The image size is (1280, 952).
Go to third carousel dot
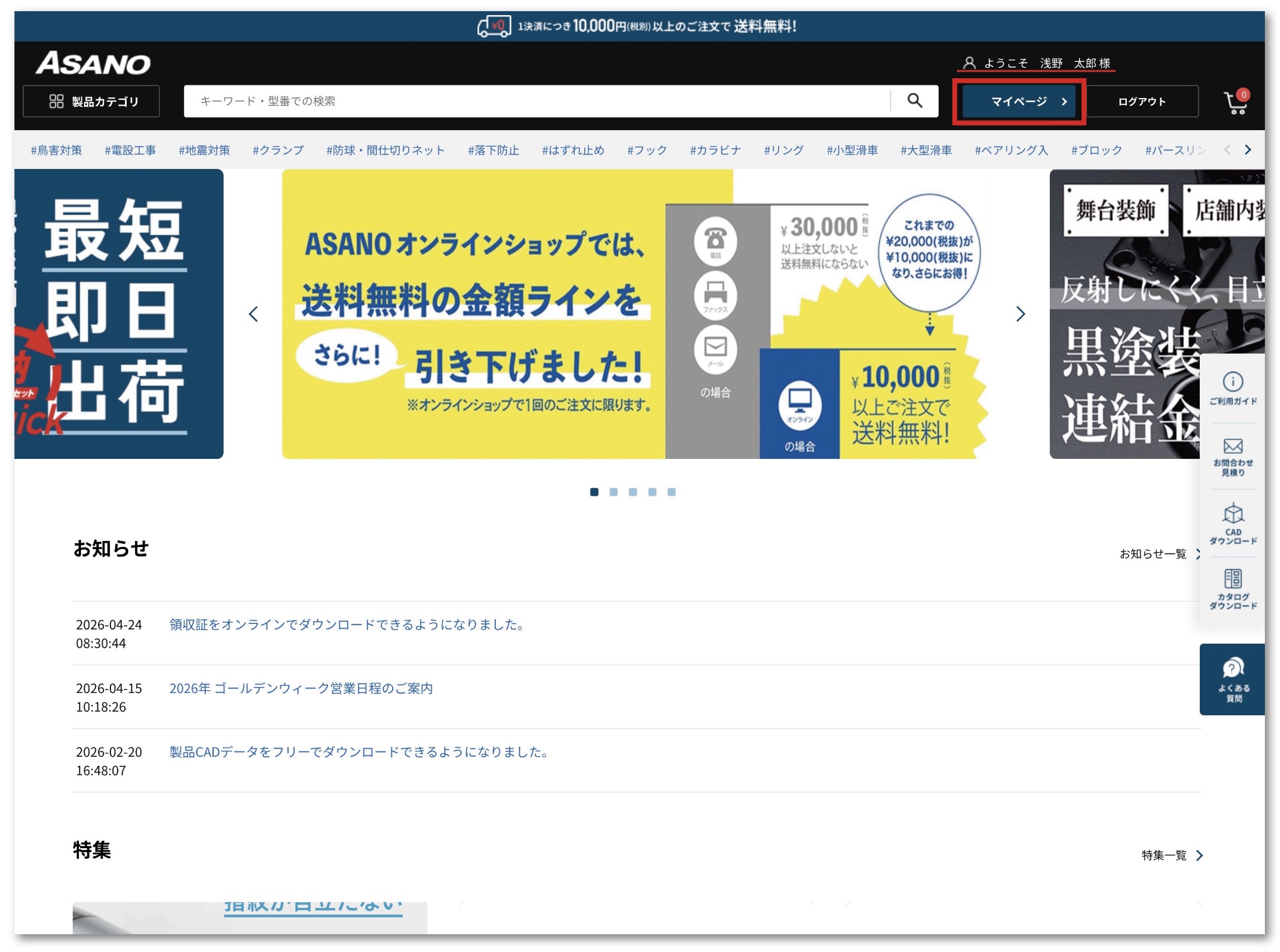coord(633,492)
